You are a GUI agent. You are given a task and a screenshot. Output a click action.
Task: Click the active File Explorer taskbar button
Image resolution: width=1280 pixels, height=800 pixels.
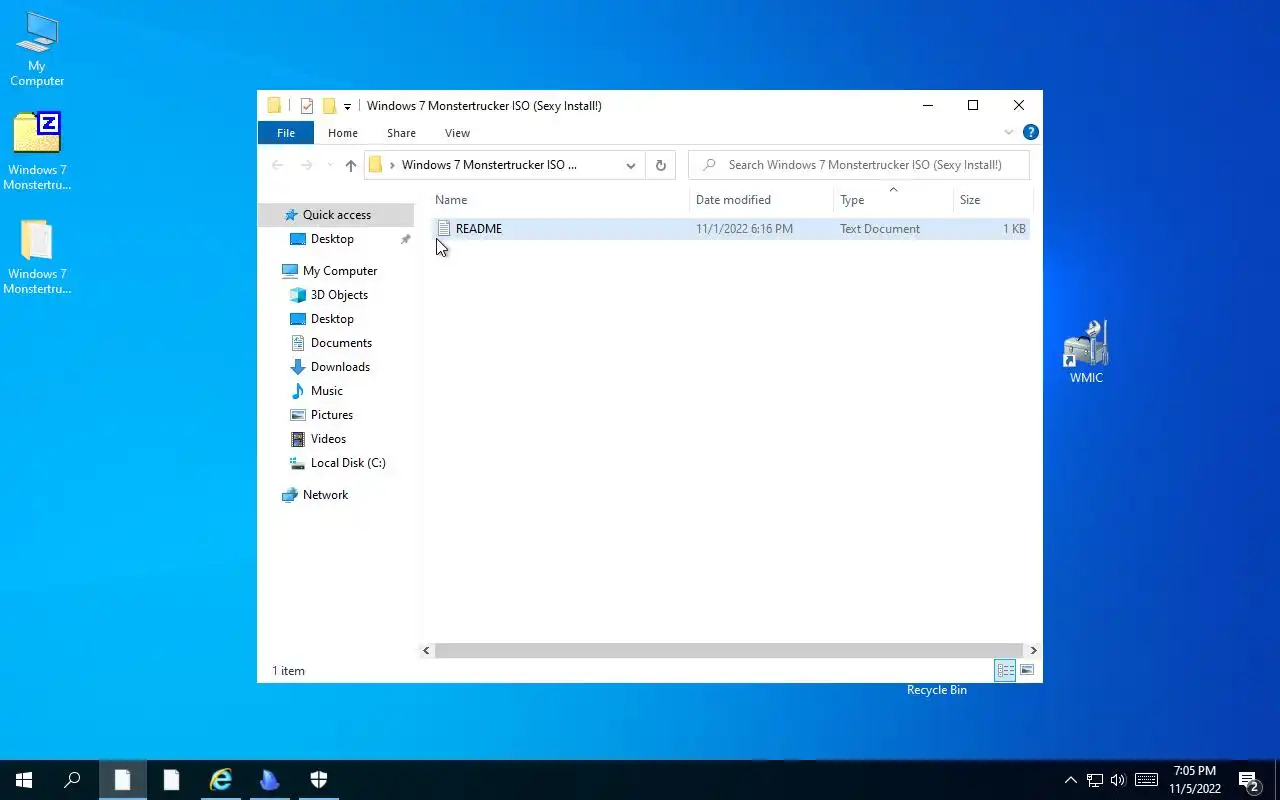coord(122,780)
